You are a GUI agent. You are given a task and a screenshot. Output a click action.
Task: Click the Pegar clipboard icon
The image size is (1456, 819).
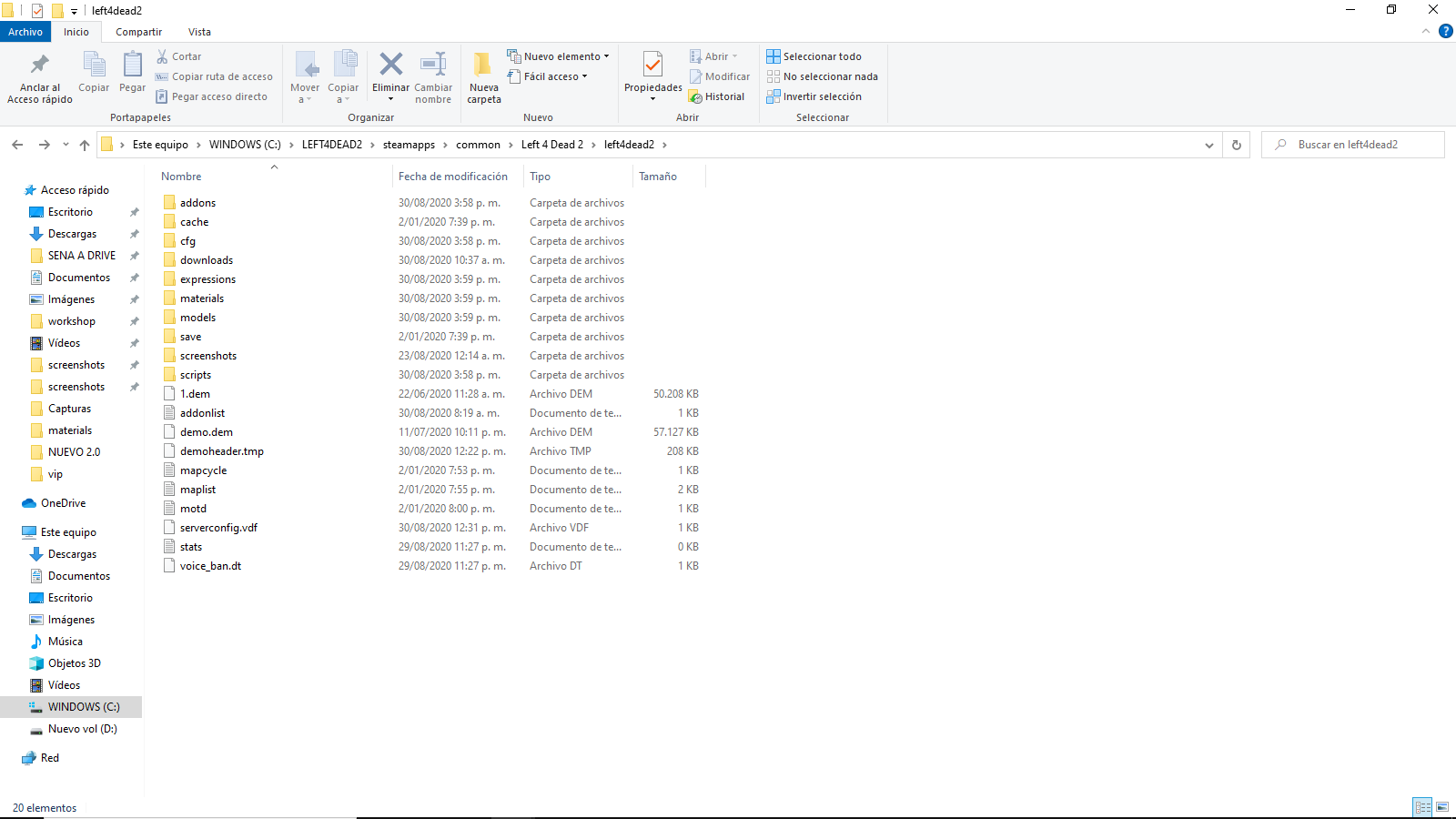point(132,73)
